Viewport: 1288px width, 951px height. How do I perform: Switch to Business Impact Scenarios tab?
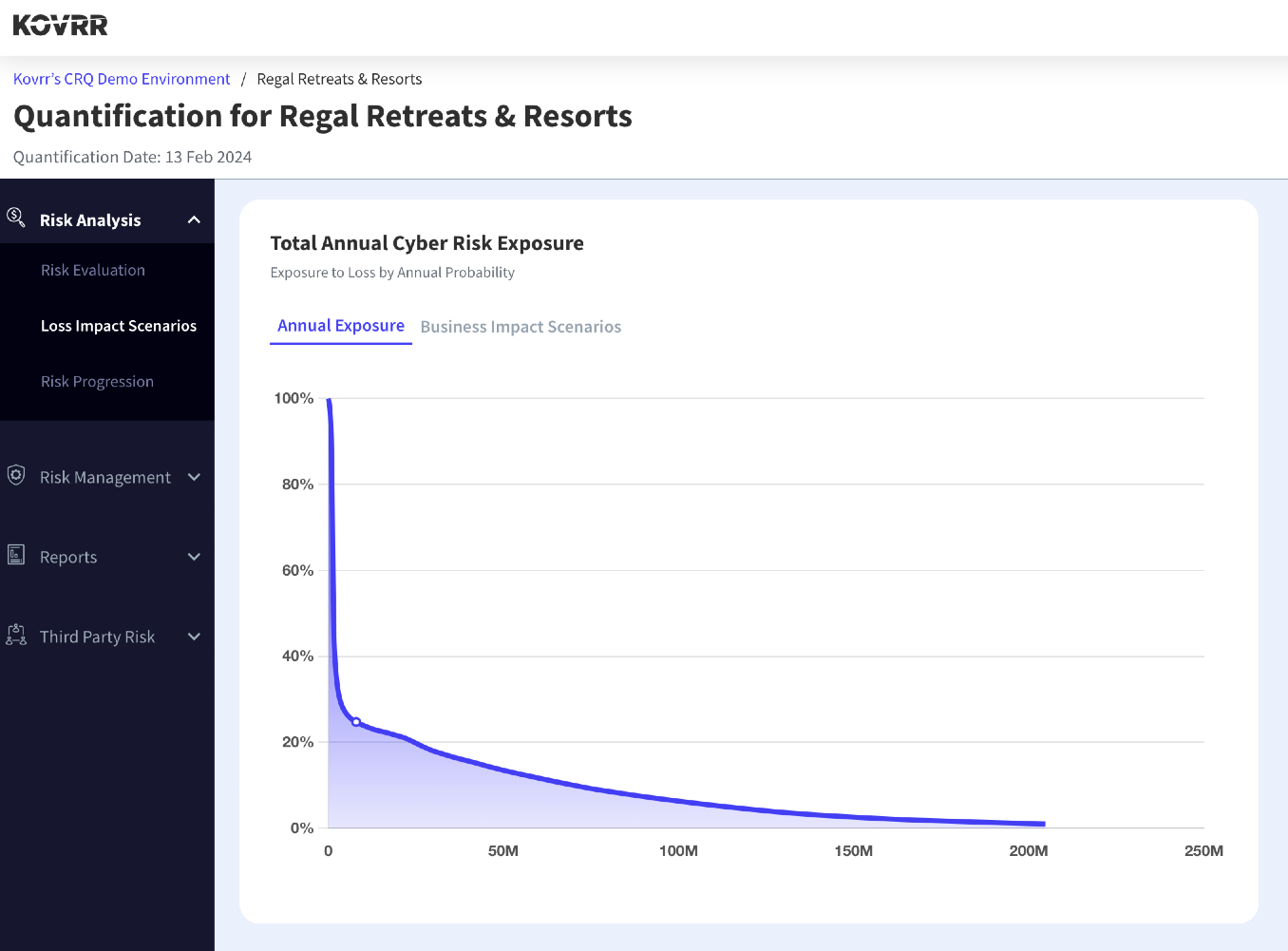[521, 327]
